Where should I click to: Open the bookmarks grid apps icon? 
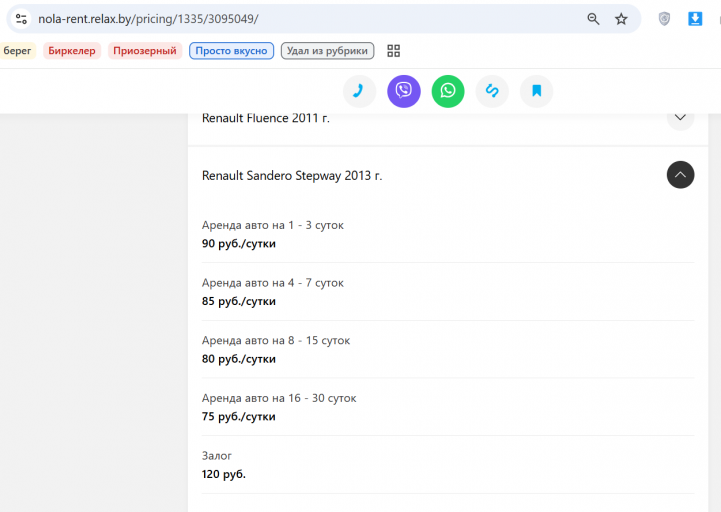[394, 51]
